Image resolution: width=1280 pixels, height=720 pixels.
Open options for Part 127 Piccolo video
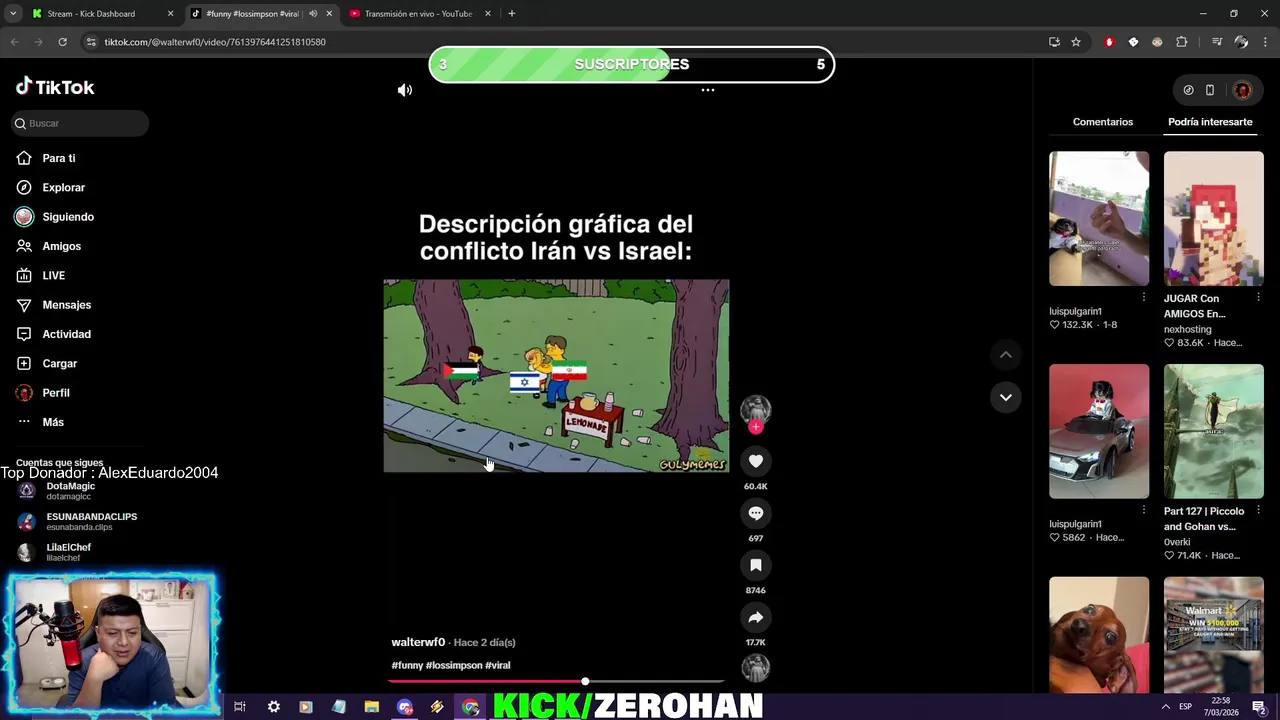coord(1258,510)
